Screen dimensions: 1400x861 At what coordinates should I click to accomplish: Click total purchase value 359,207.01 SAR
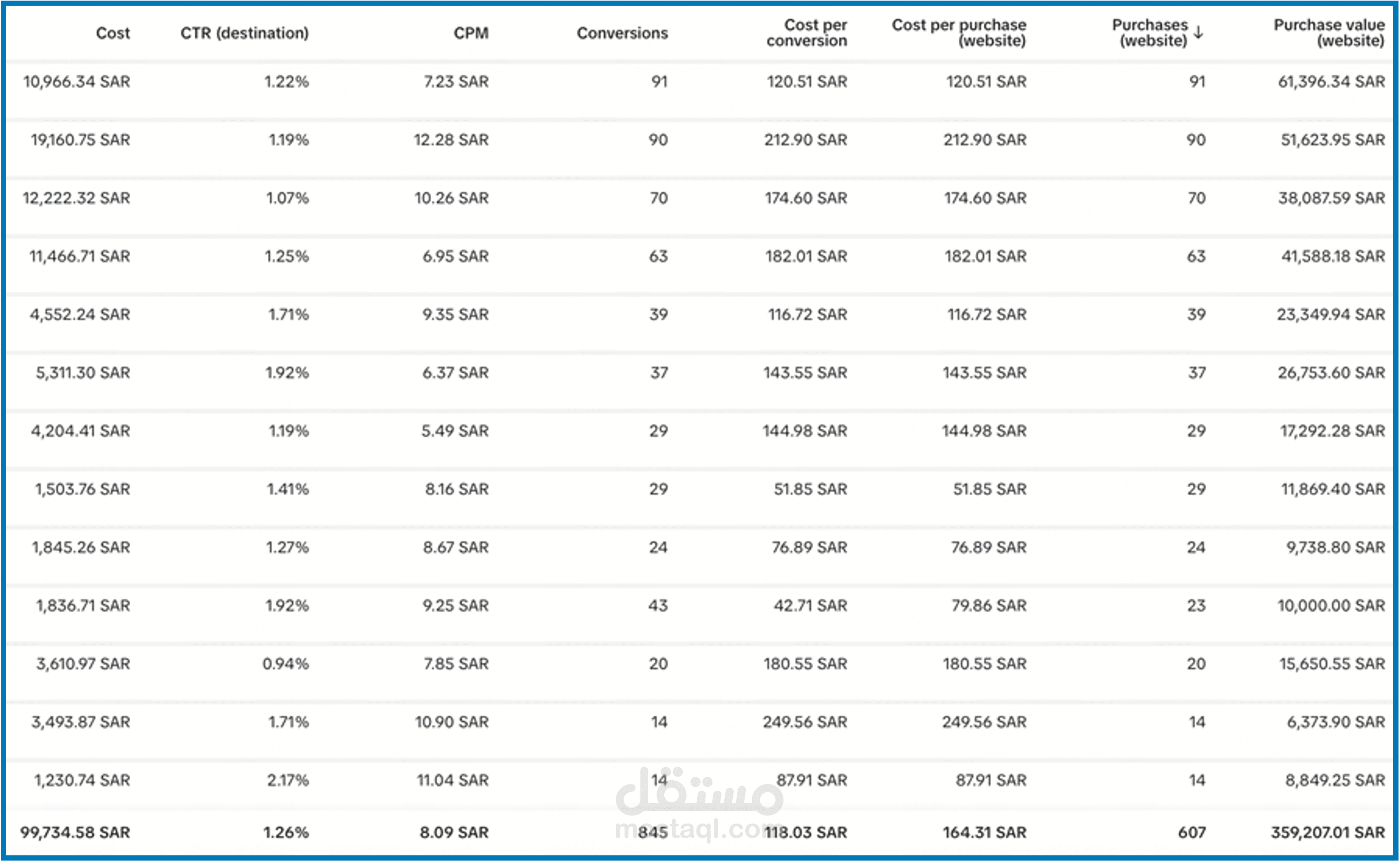[x=1328, y=833]
